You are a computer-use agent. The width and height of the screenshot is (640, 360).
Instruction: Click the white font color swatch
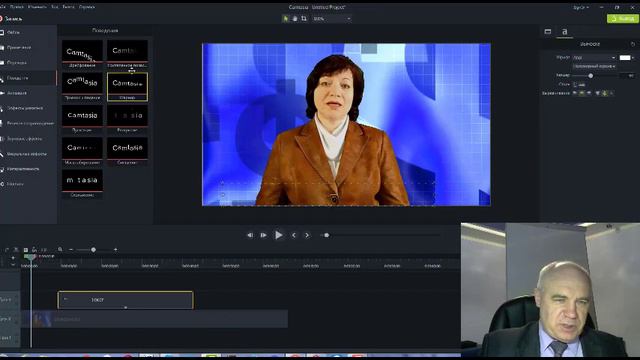click(x=624, y=58)
